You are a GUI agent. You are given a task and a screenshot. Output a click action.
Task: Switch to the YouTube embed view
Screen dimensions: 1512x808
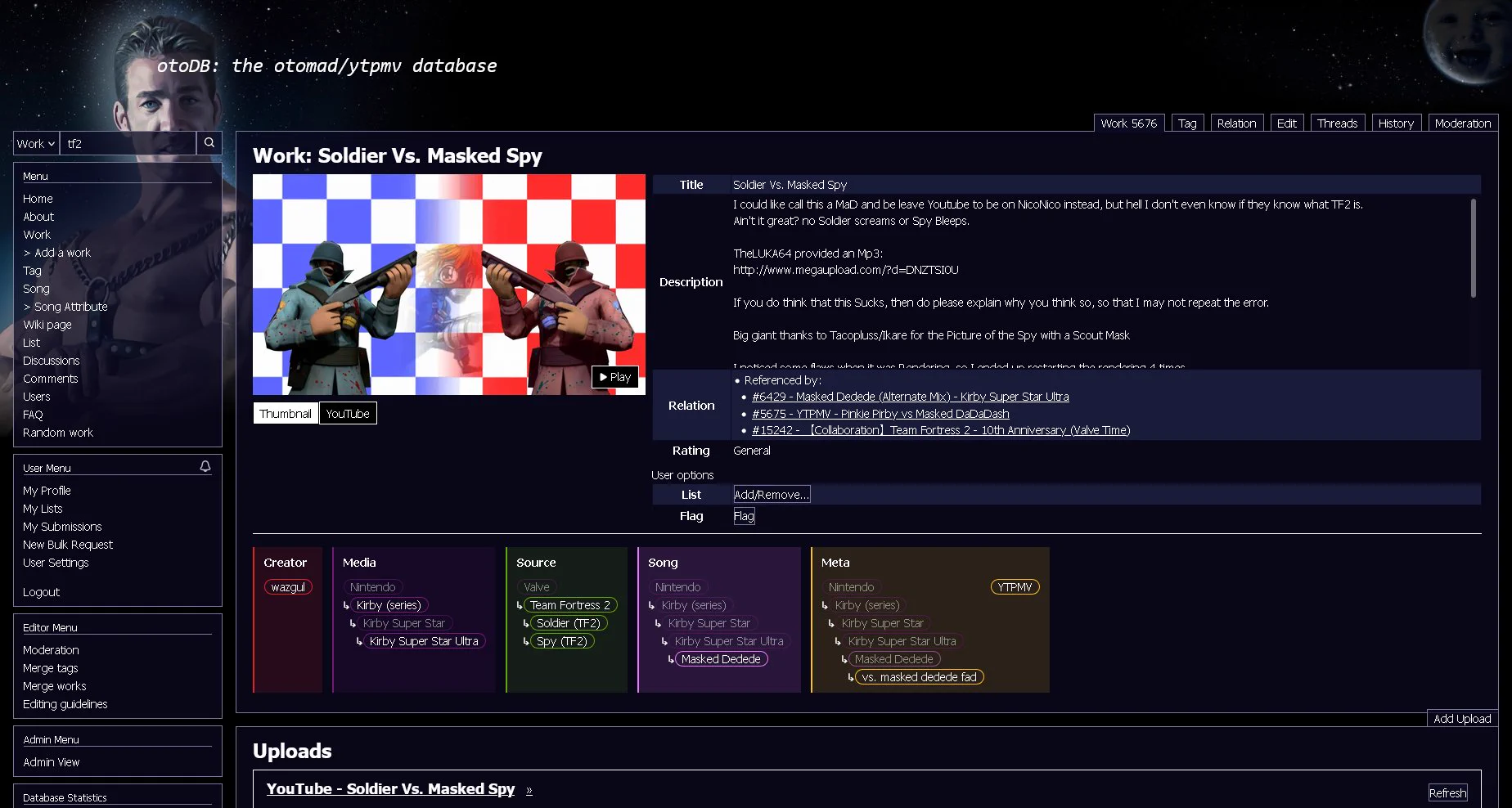pyautogui.click(x=348, y=414)
